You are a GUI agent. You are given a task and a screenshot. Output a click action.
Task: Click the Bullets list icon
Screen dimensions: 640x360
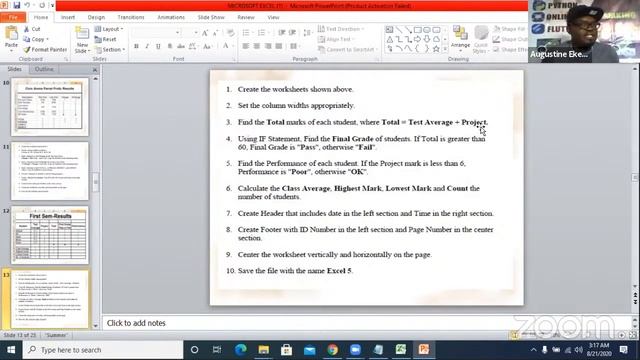click(x=246, y=33)
